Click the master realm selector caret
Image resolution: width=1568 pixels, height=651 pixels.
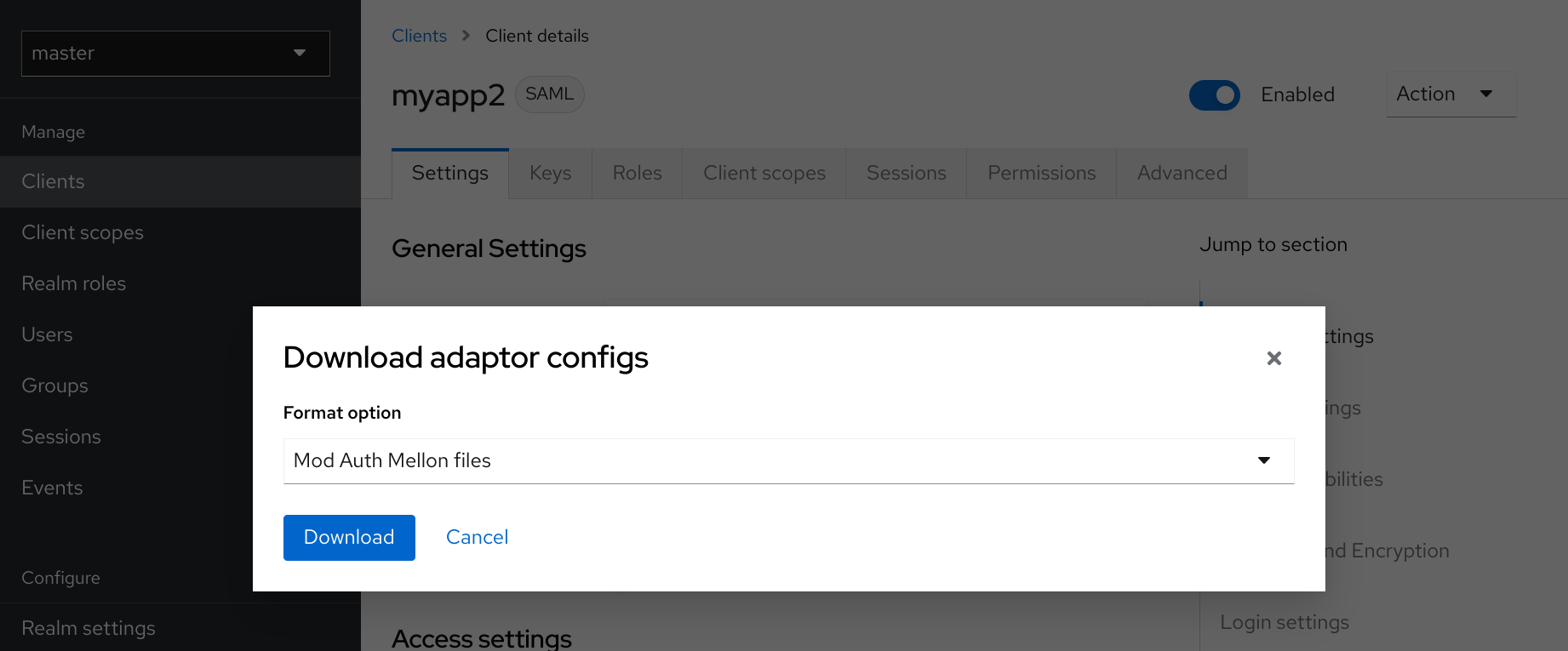click(300, 53)
